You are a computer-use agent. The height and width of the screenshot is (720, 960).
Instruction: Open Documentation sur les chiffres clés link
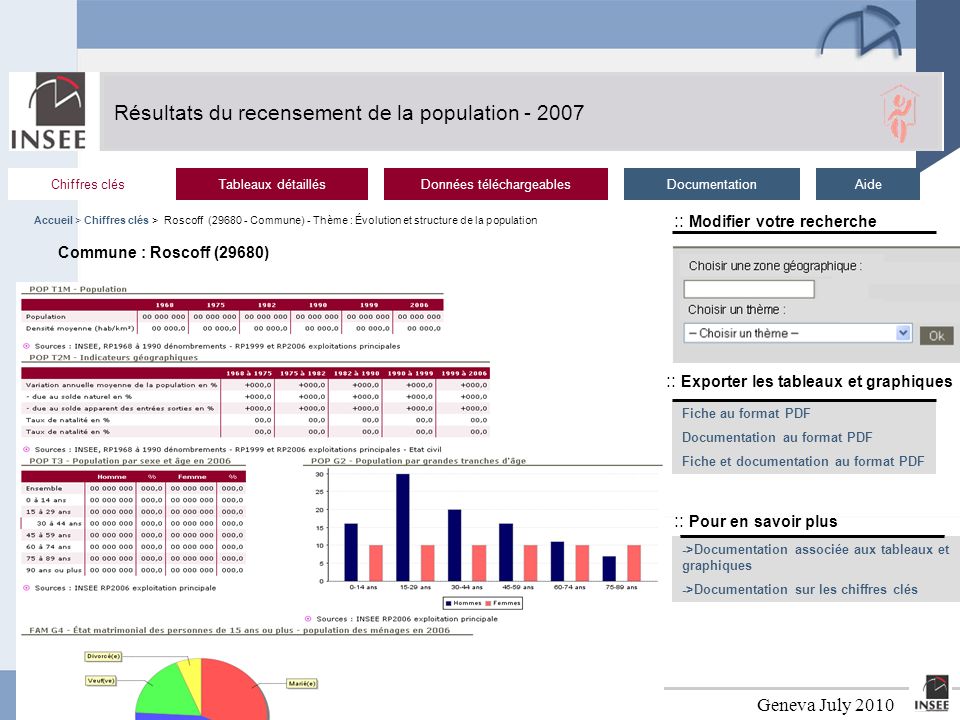point(800,589)
